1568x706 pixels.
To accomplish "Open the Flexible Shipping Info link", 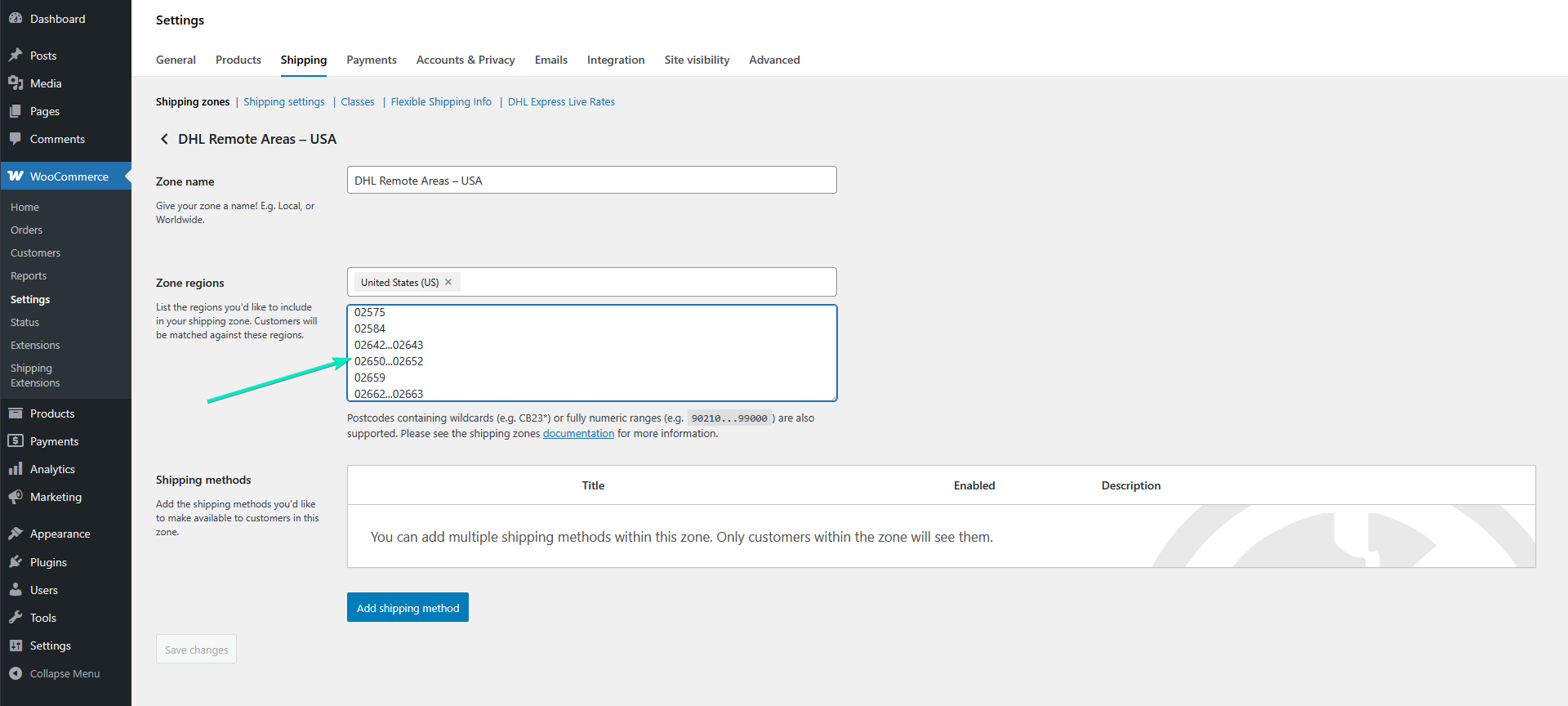I will point(441,101).
